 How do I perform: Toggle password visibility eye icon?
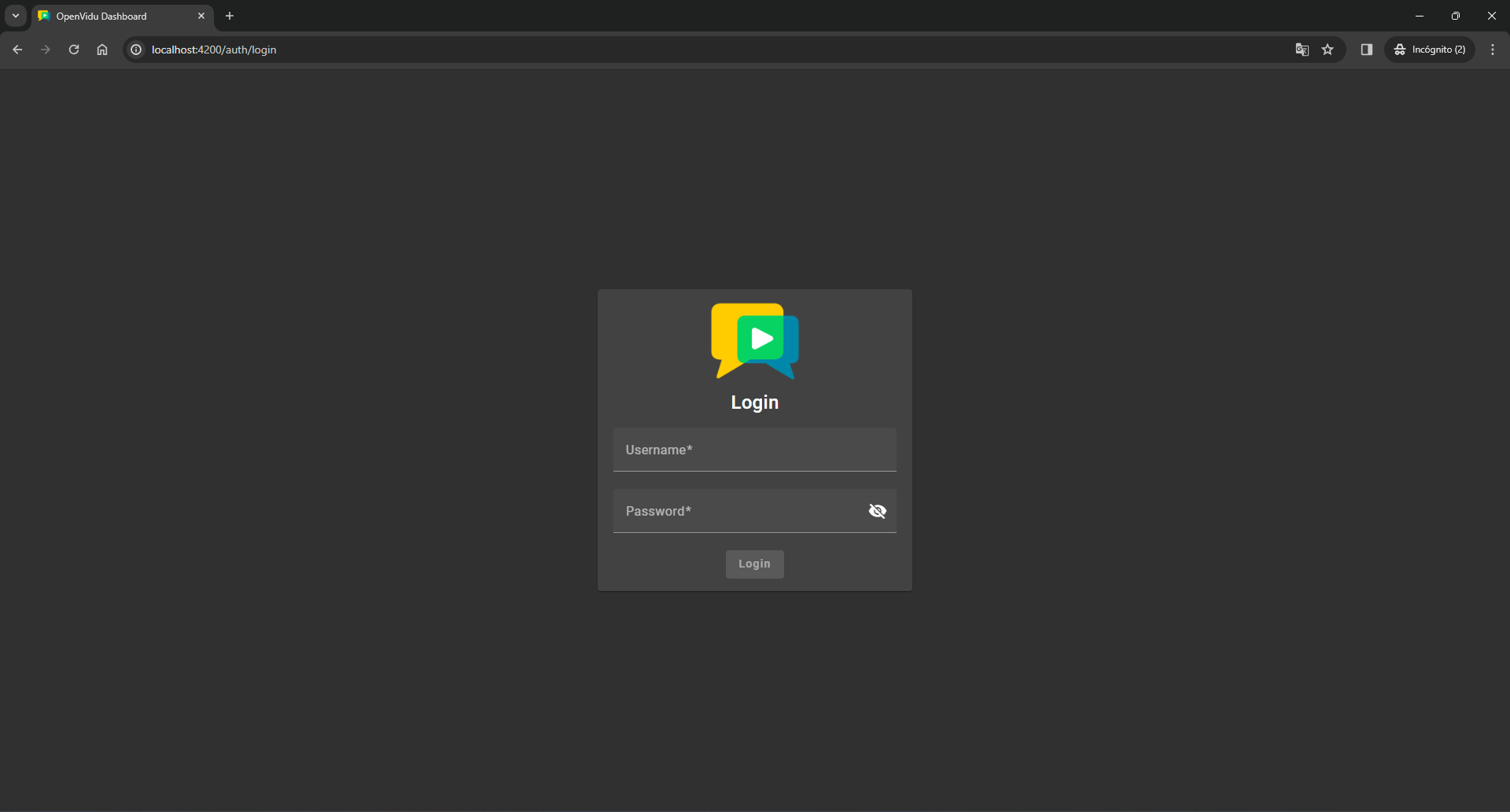click(877, 511)
